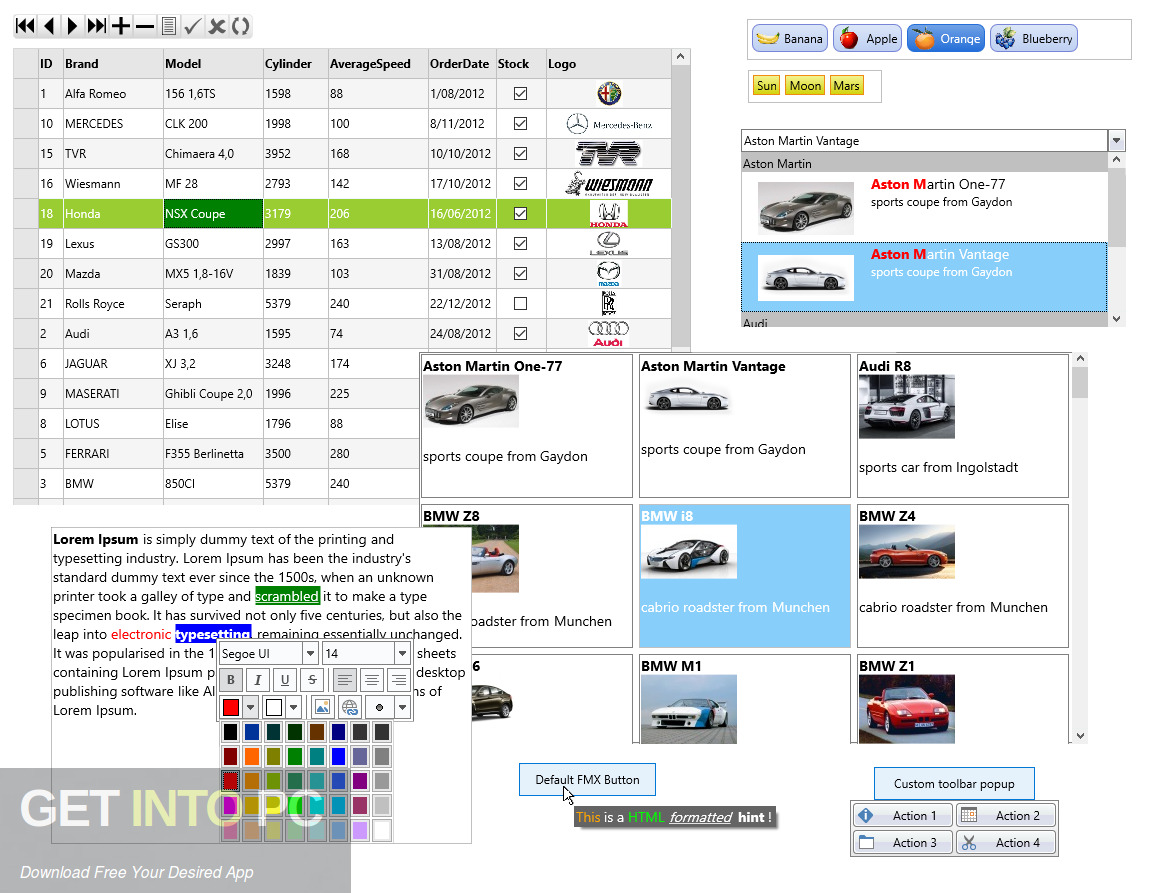
Task: Open the red text color dropdown arrow
Action: coord(251,707)
